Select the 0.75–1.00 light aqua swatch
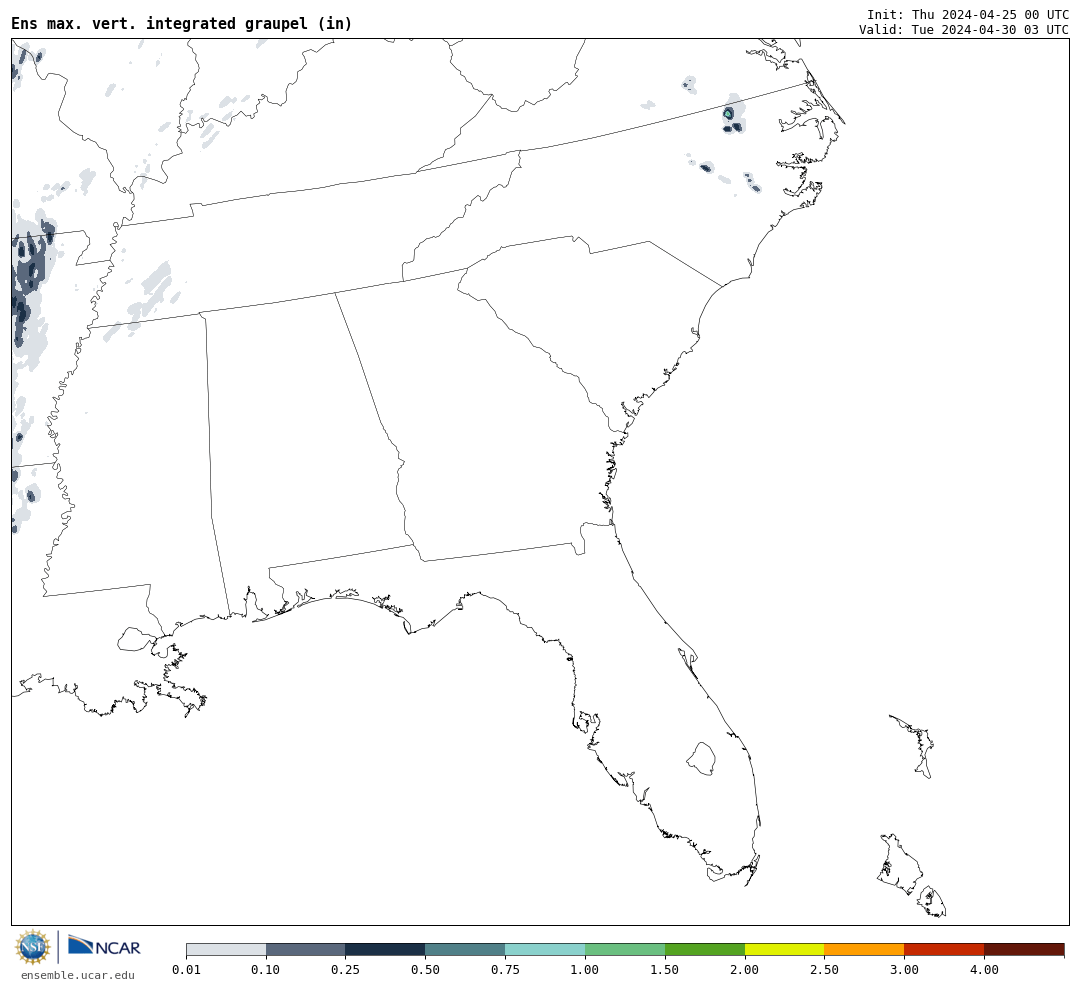 pyautogui.click(x=546, y=949)
